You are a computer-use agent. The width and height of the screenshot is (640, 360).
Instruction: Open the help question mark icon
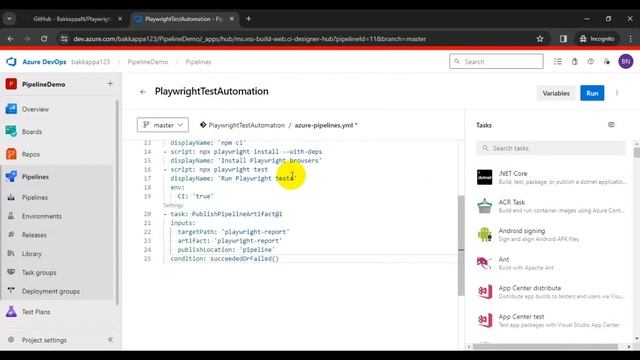591,62
